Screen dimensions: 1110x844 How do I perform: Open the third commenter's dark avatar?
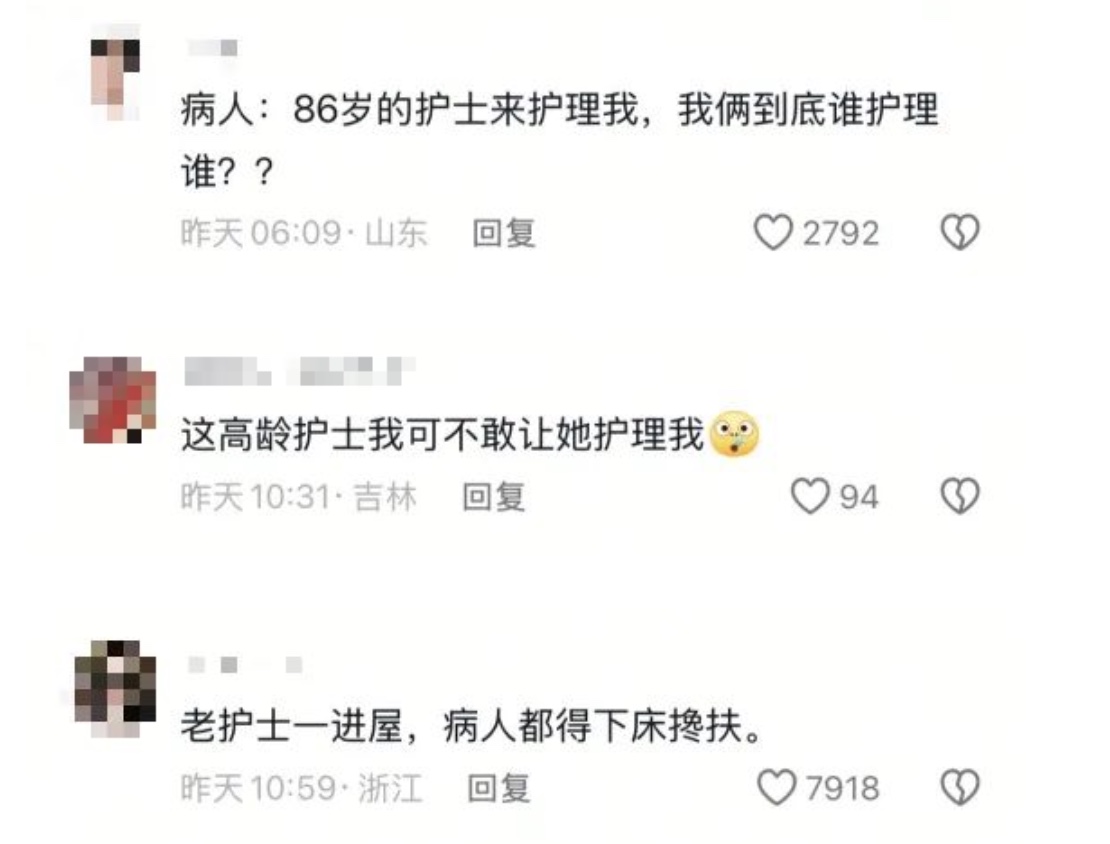click(115, 688)
